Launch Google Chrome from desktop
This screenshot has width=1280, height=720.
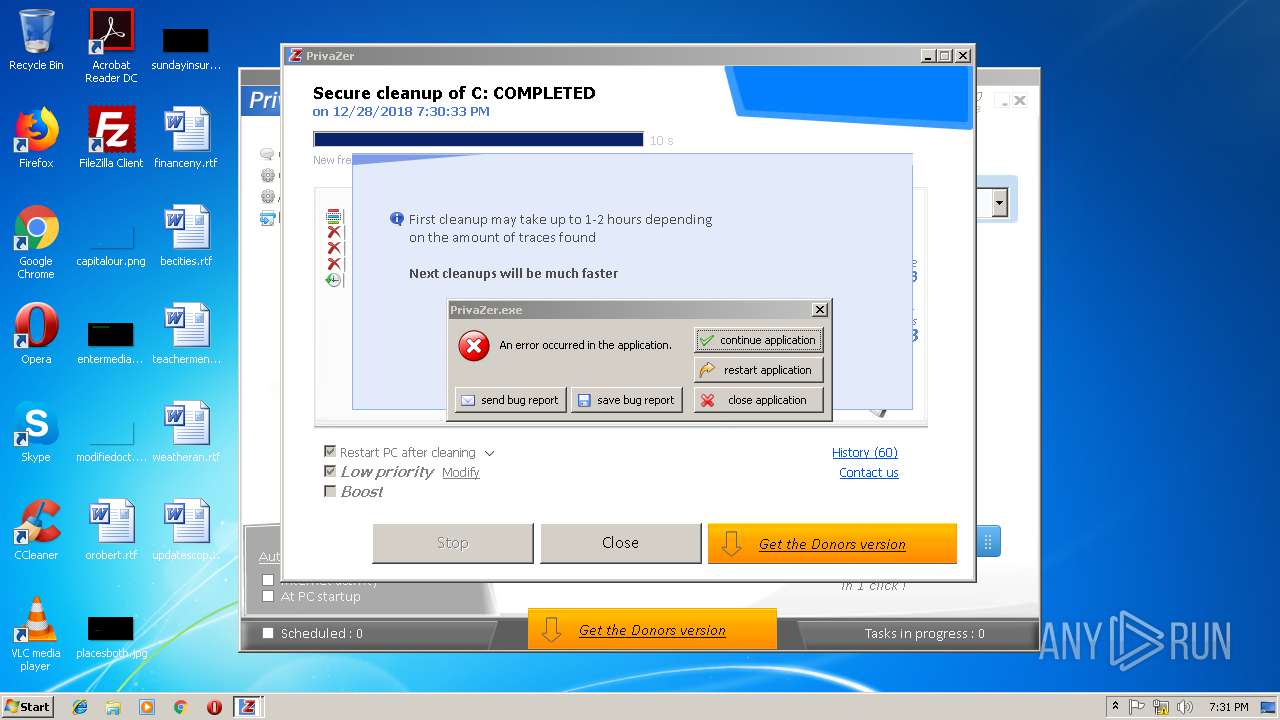36,242
